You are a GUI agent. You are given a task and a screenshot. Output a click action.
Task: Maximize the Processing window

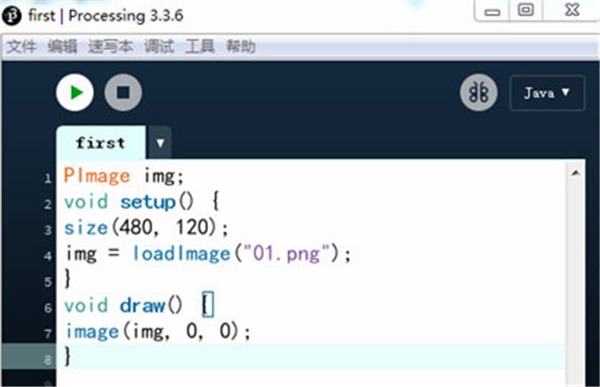pyautogui.click(x=526, y=10)
